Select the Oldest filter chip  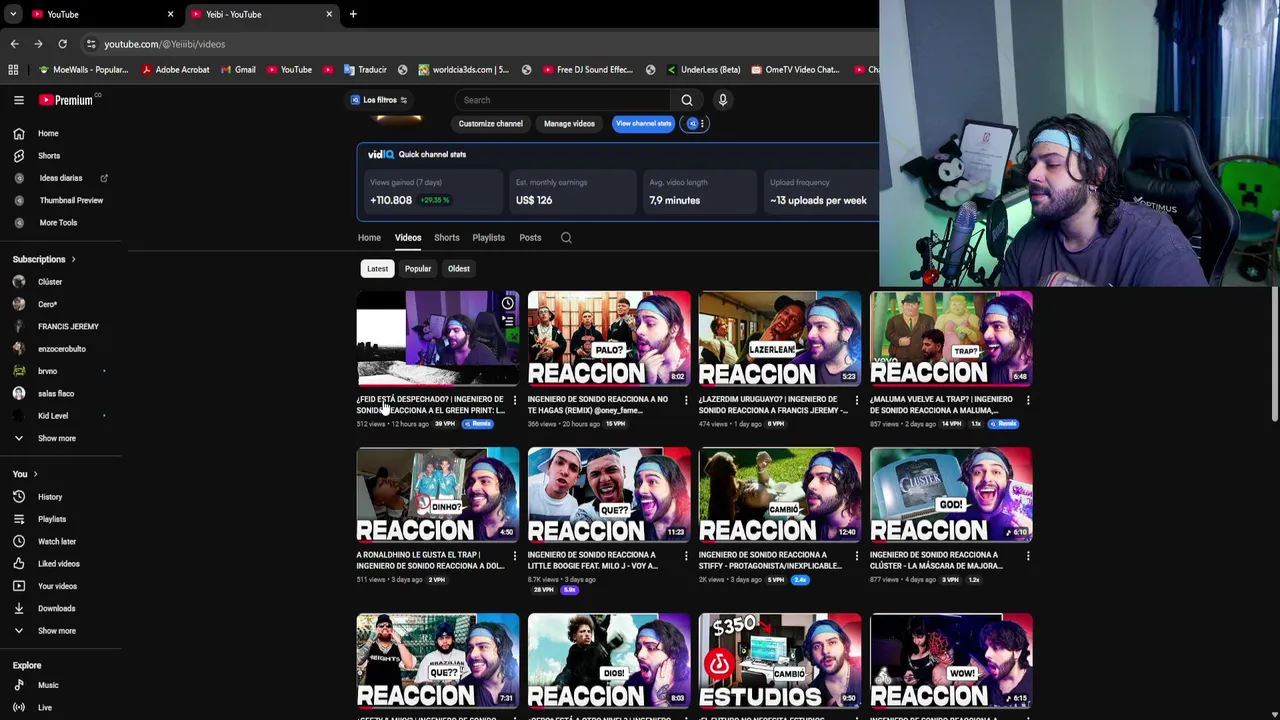459,269
